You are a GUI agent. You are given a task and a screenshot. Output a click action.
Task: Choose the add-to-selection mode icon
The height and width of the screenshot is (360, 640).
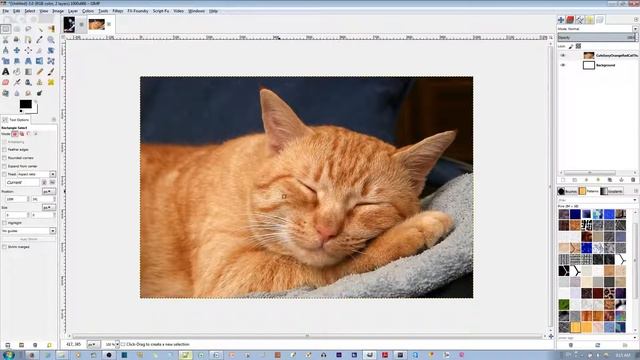[x=22, y=134]
